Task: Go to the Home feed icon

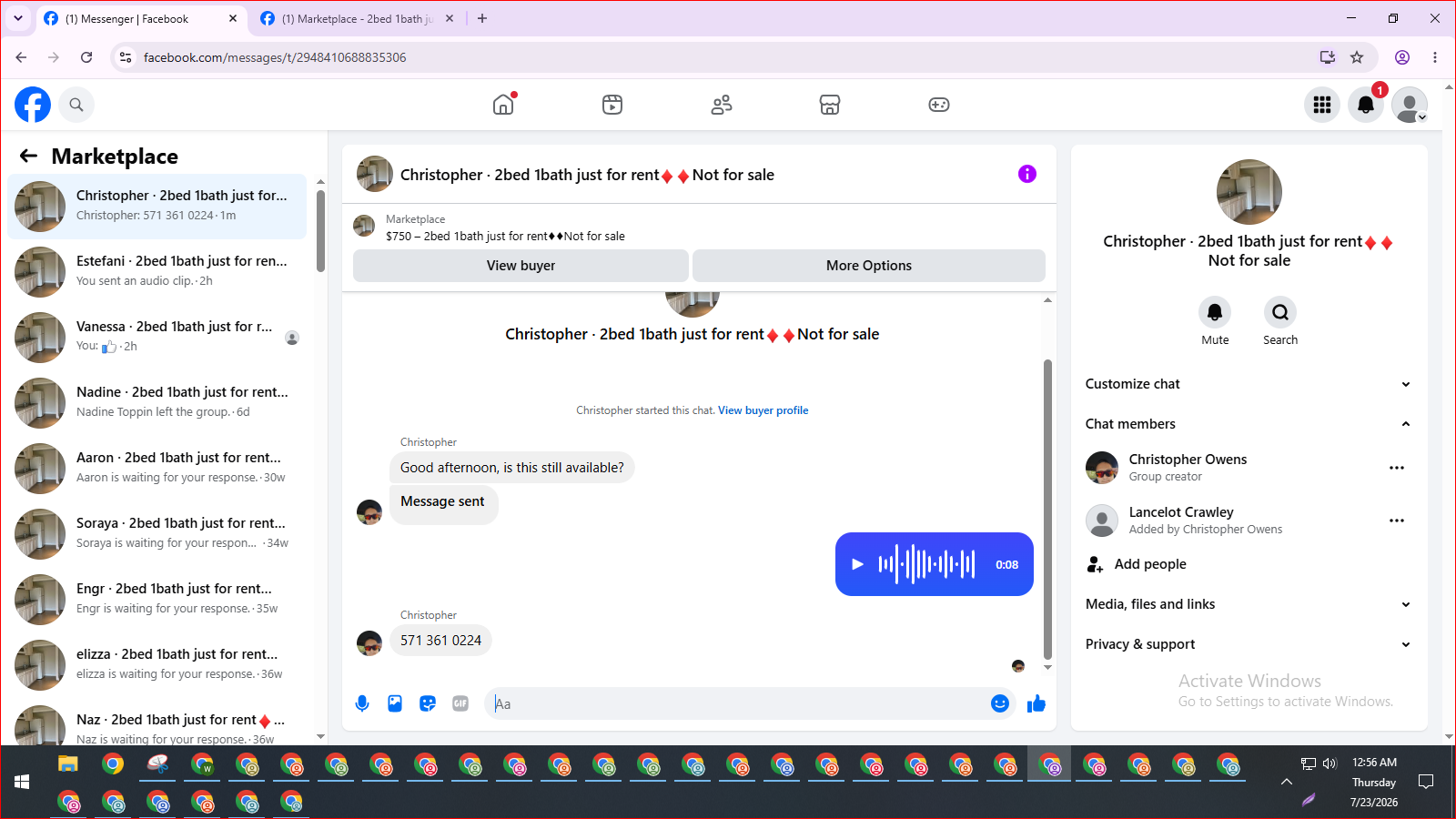Action: (503, 105)
